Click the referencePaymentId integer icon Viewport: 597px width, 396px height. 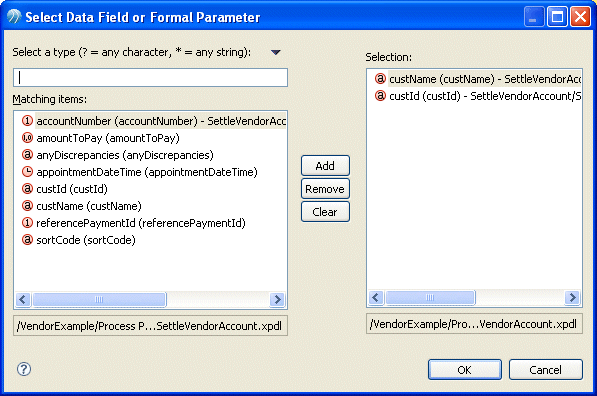pyautogui.click(x=27, y=223)
